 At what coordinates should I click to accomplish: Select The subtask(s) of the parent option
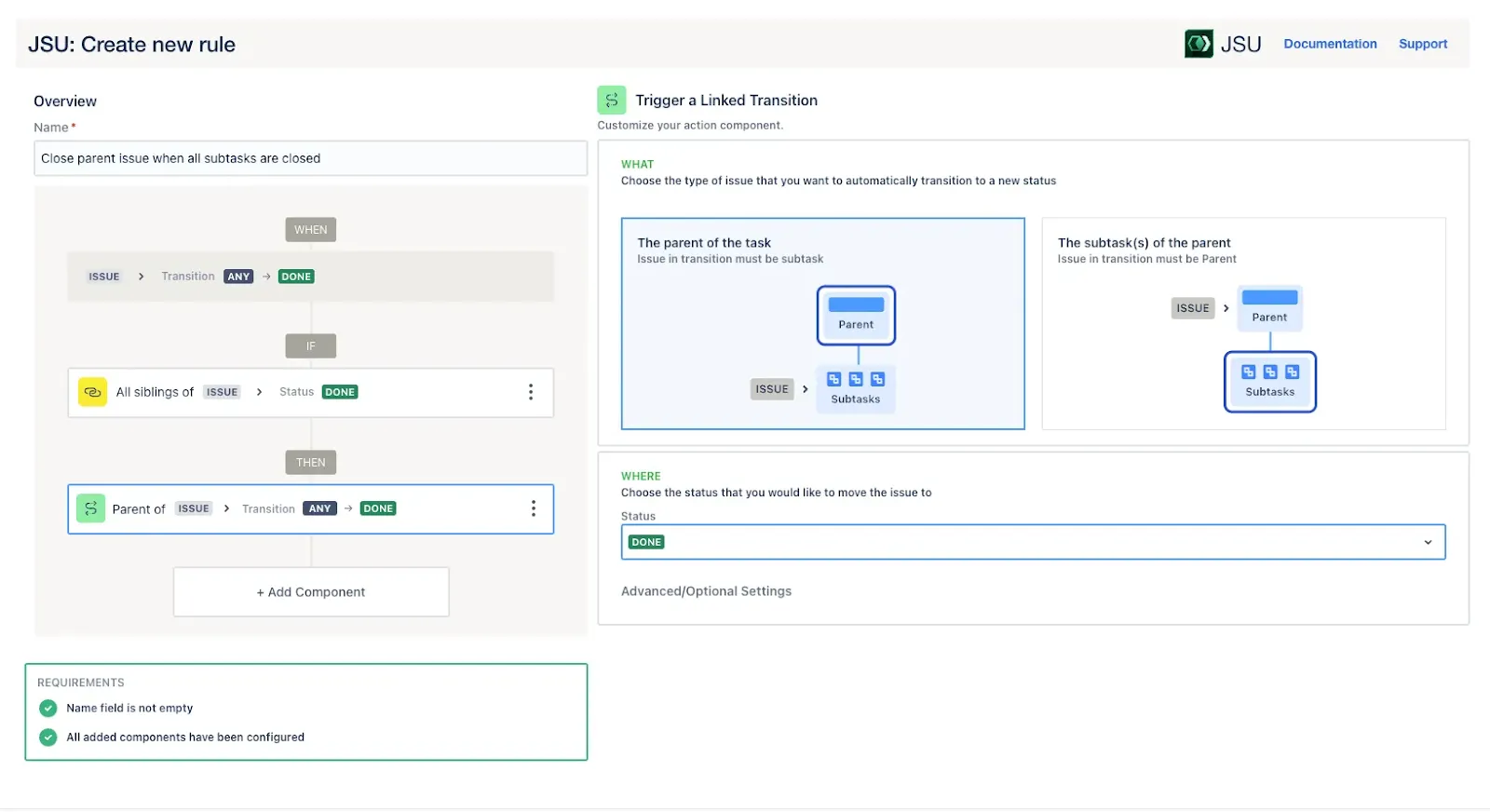tap(1244, 323)
